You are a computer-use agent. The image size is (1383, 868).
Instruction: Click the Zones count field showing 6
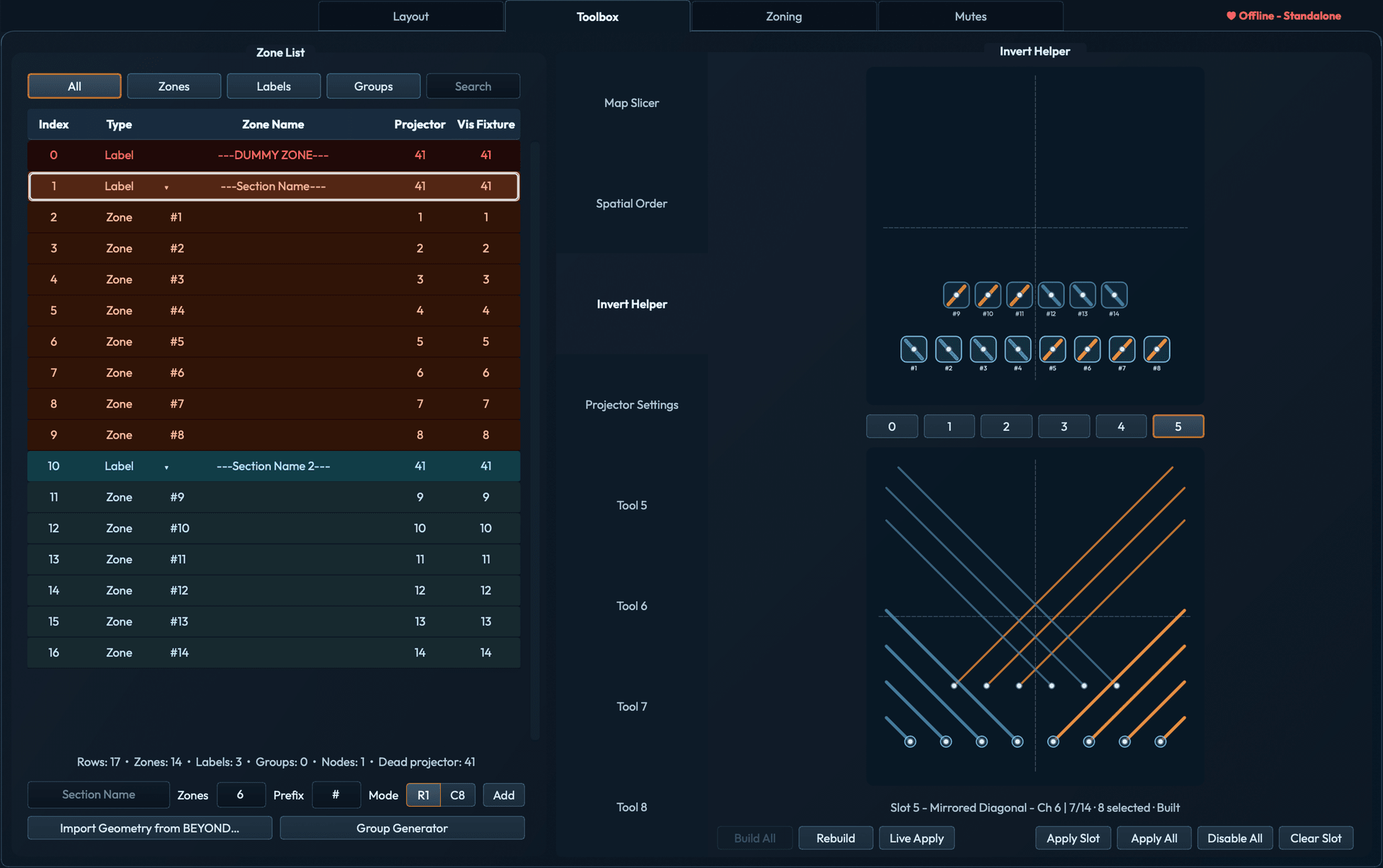[241, 795]
